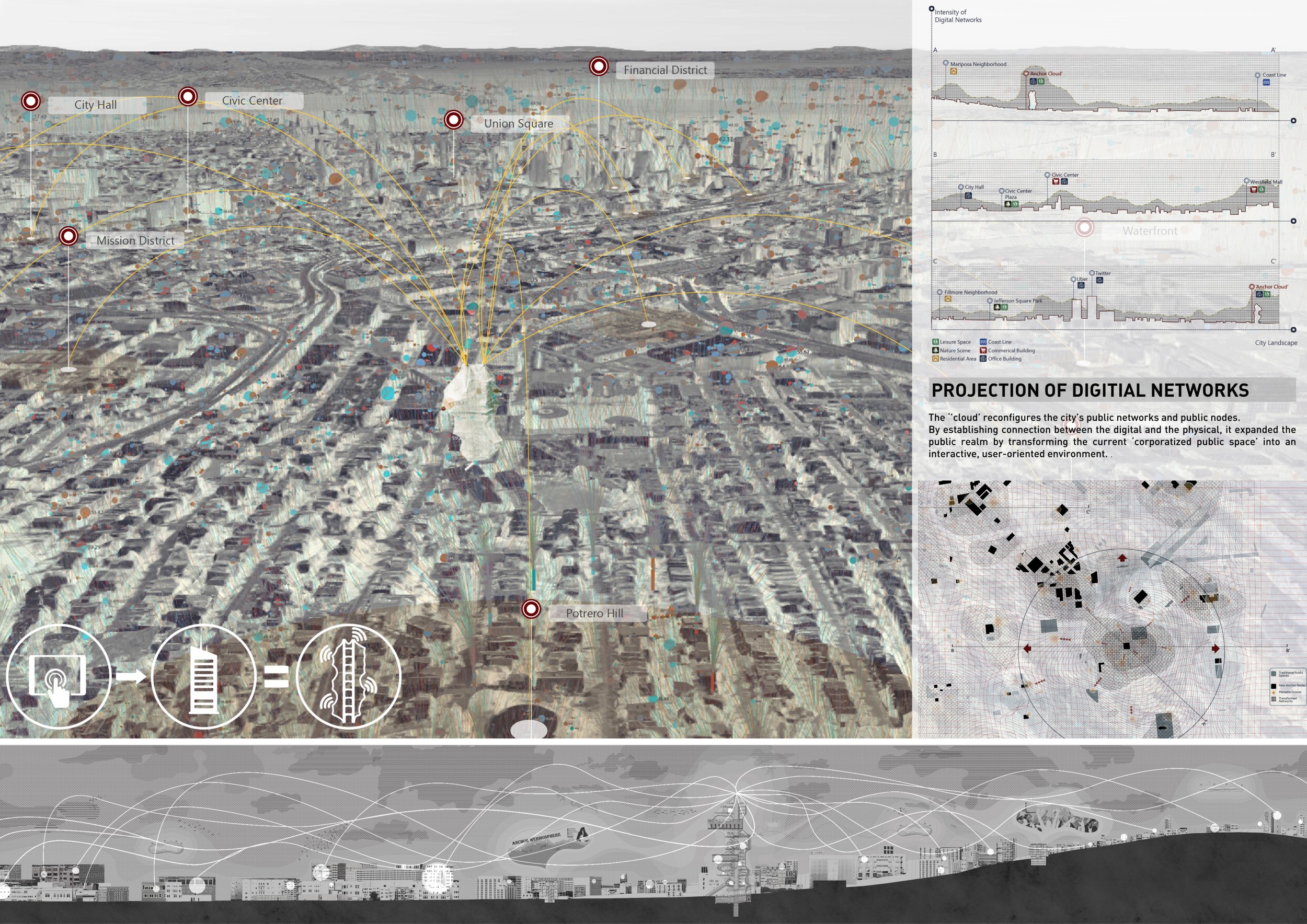Select the Potrero Hill map marker
The width and height of the screenshot is (1307, 924).
[531, 609]
